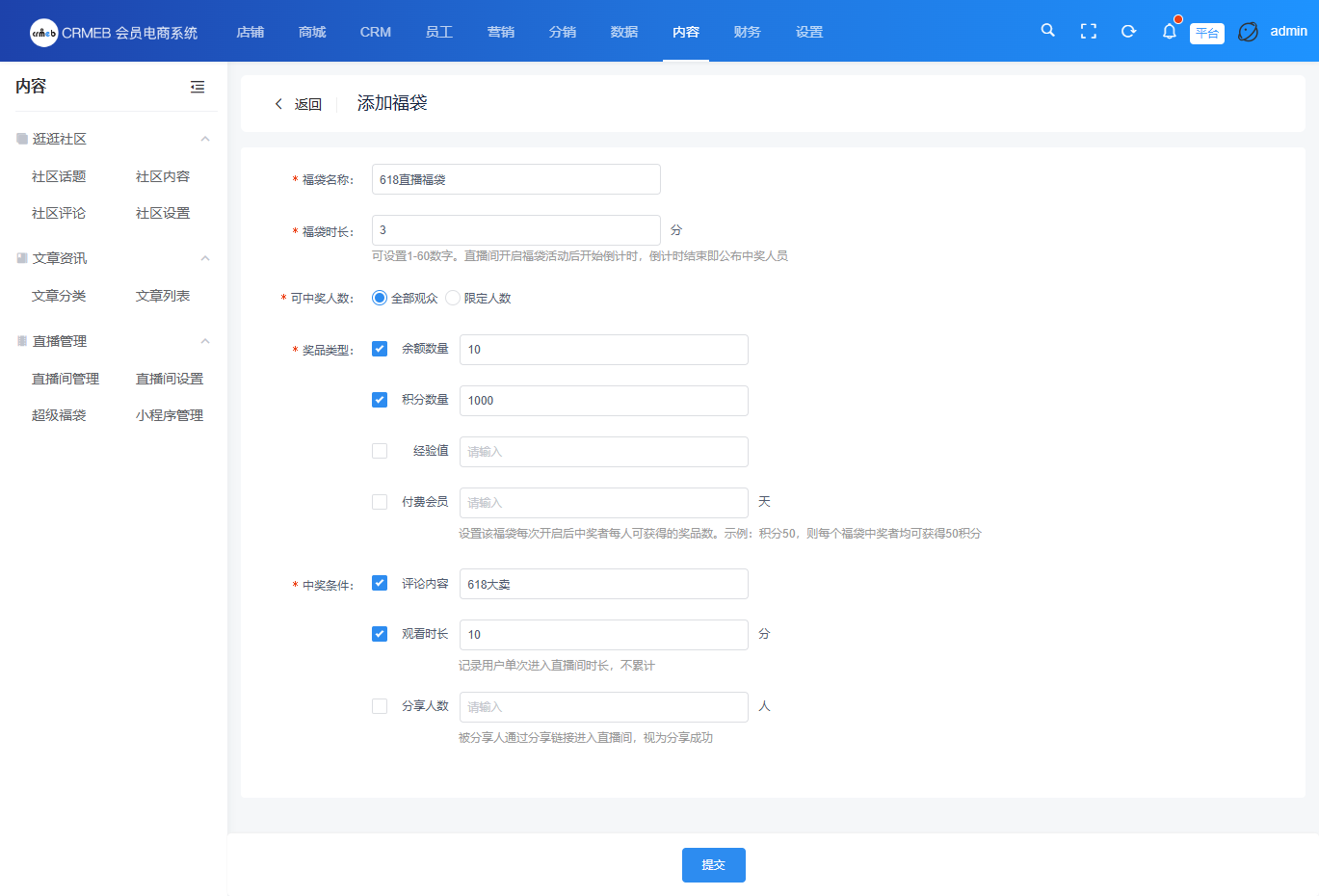The image size is (1319, 896).
Task: Go to 社区设置 in sidebar
Action: 163,213
